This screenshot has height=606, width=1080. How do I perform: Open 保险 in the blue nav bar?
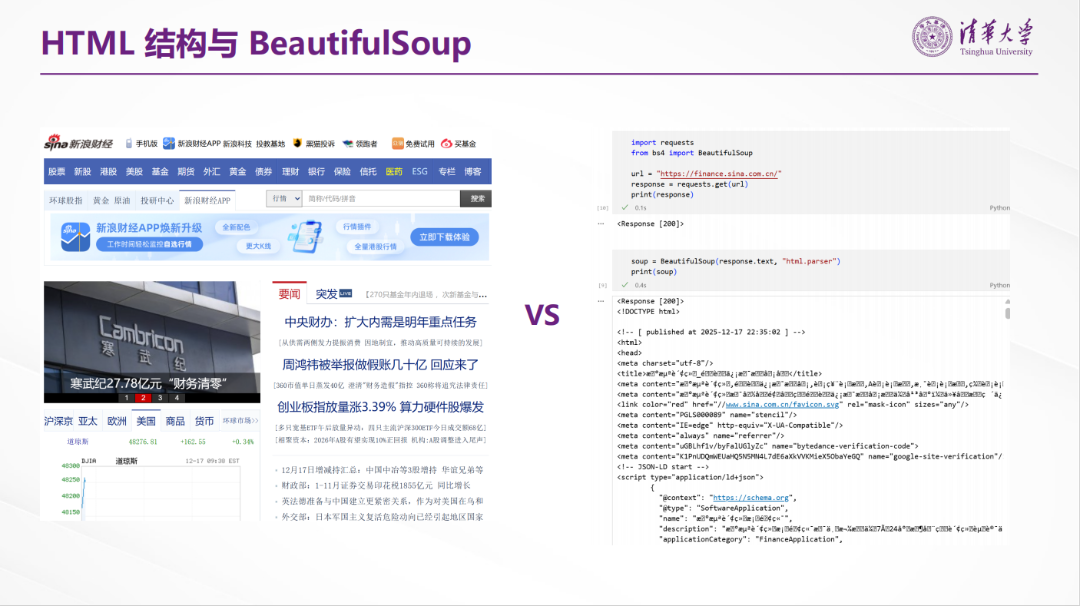(342, 171)
